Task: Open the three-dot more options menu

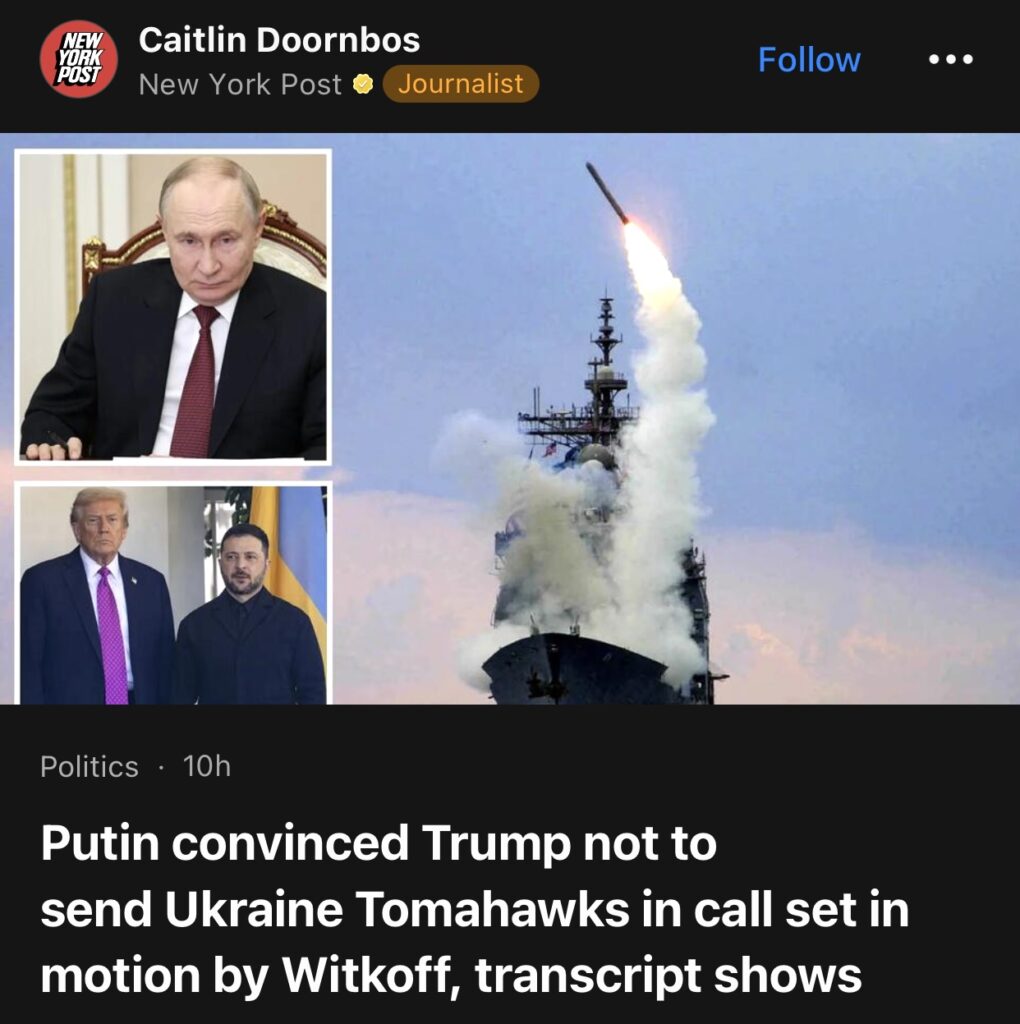Action: pos(951,59)
